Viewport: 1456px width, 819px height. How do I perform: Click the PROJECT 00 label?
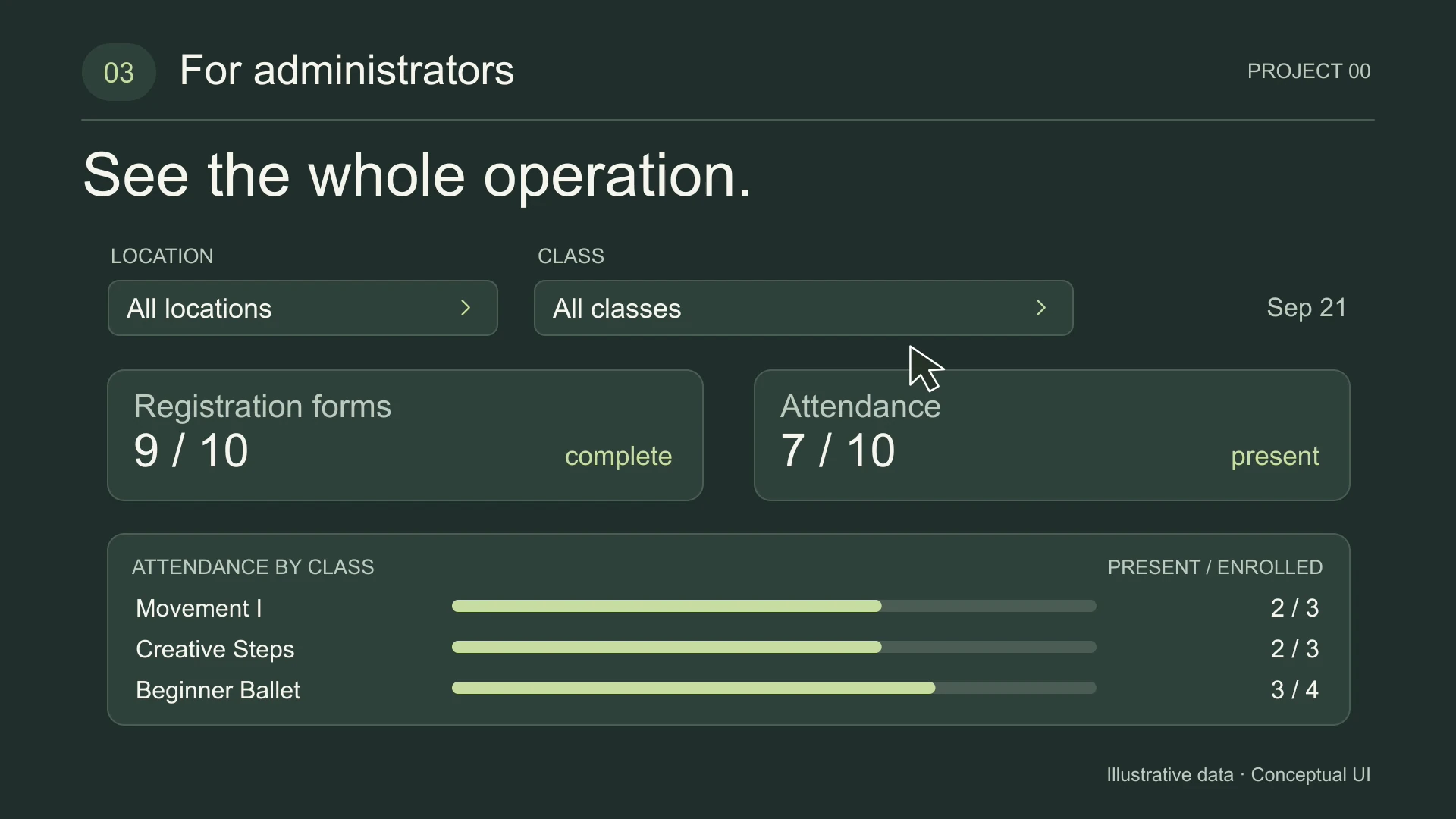[x=1309, y=71]
